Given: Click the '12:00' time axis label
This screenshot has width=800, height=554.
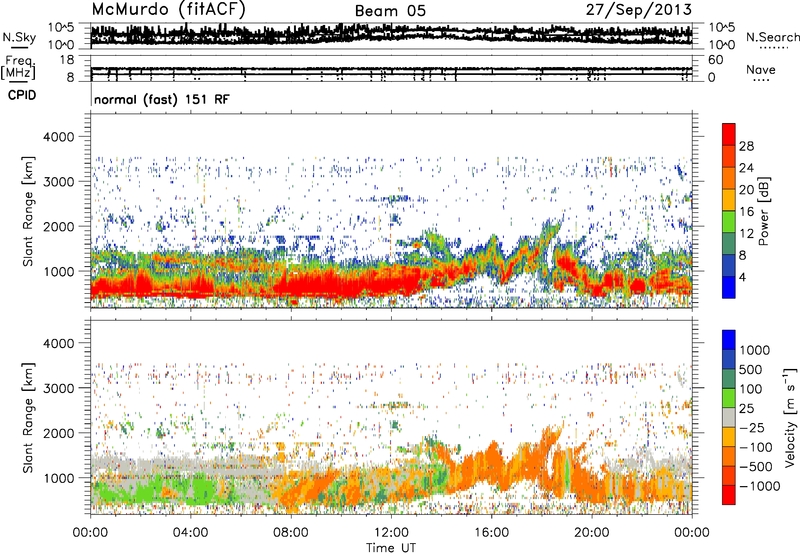Looking at the screenshot, I should point(391,533).
